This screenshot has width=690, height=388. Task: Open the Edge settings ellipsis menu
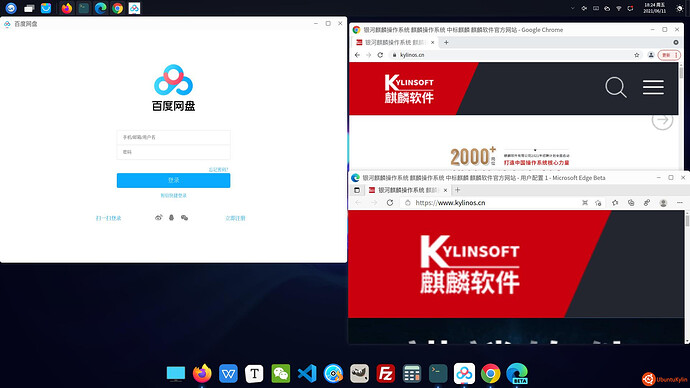click(x=680, y=203)
